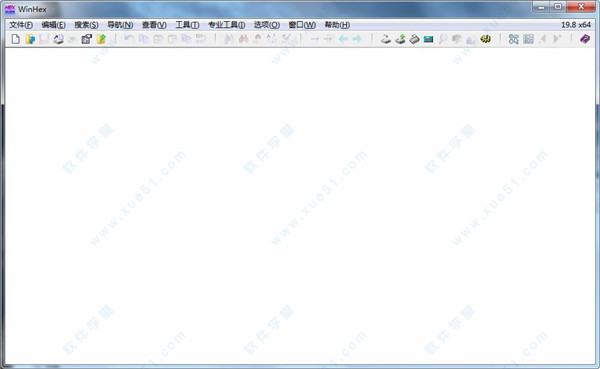Click the greyed-out left triangle position icon
This screenshot has height=369, width=600.
pyautogui.click(x=543, y=39)
